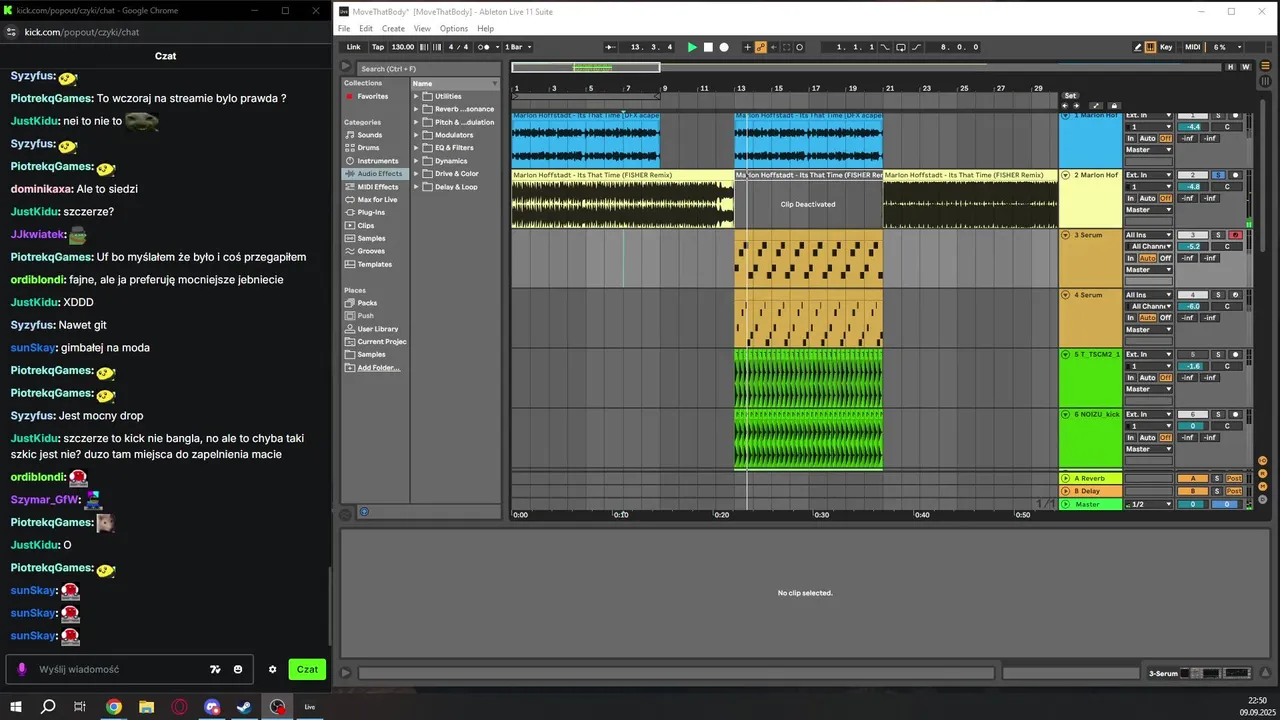This screenshot has width=1280, height=720.
Task: Expand the Delay & Loop folder
Action: (x=417, y=187)
